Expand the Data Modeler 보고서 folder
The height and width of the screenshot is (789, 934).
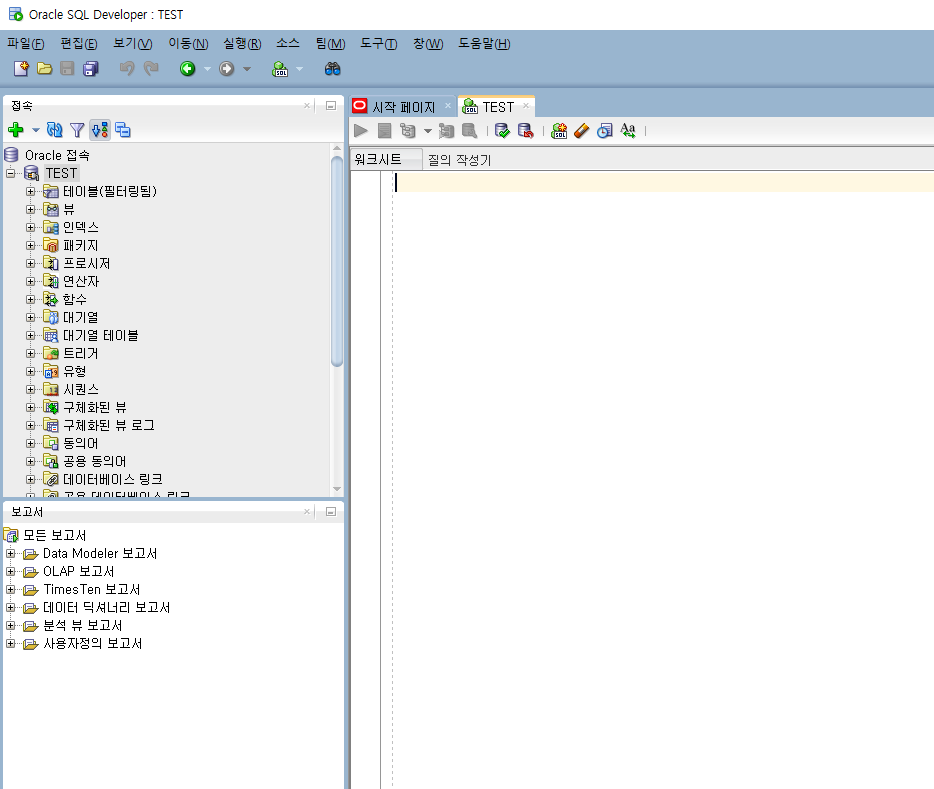(11, 554)
